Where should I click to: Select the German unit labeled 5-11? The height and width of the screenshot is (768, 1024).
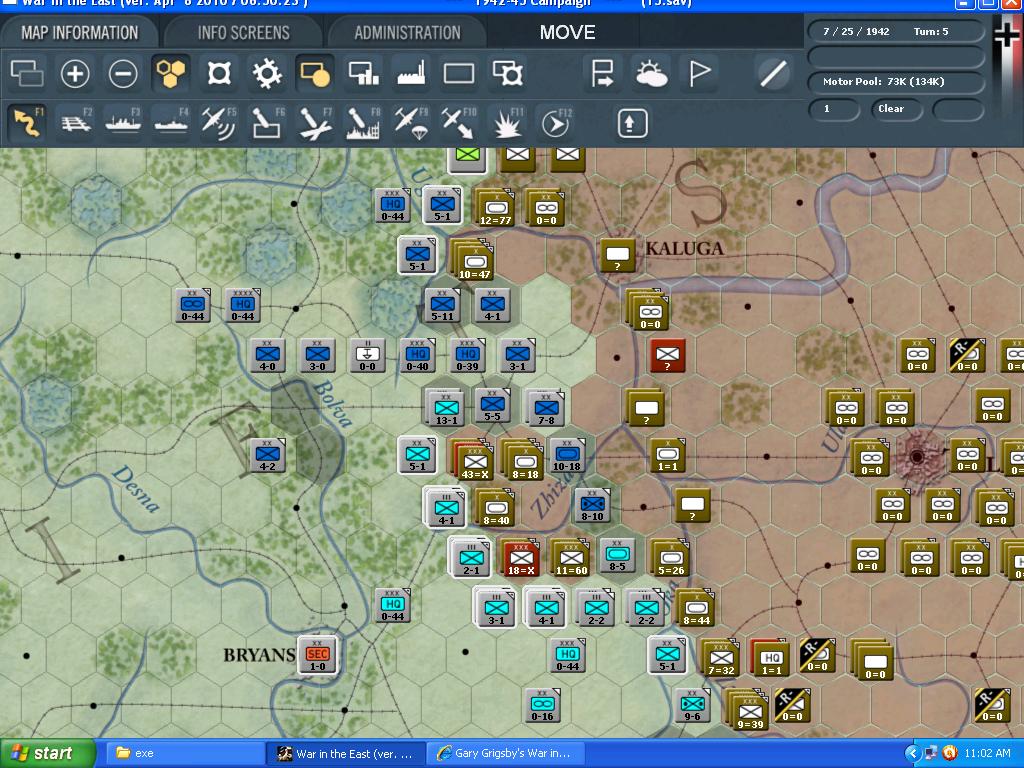click(442, 306)
